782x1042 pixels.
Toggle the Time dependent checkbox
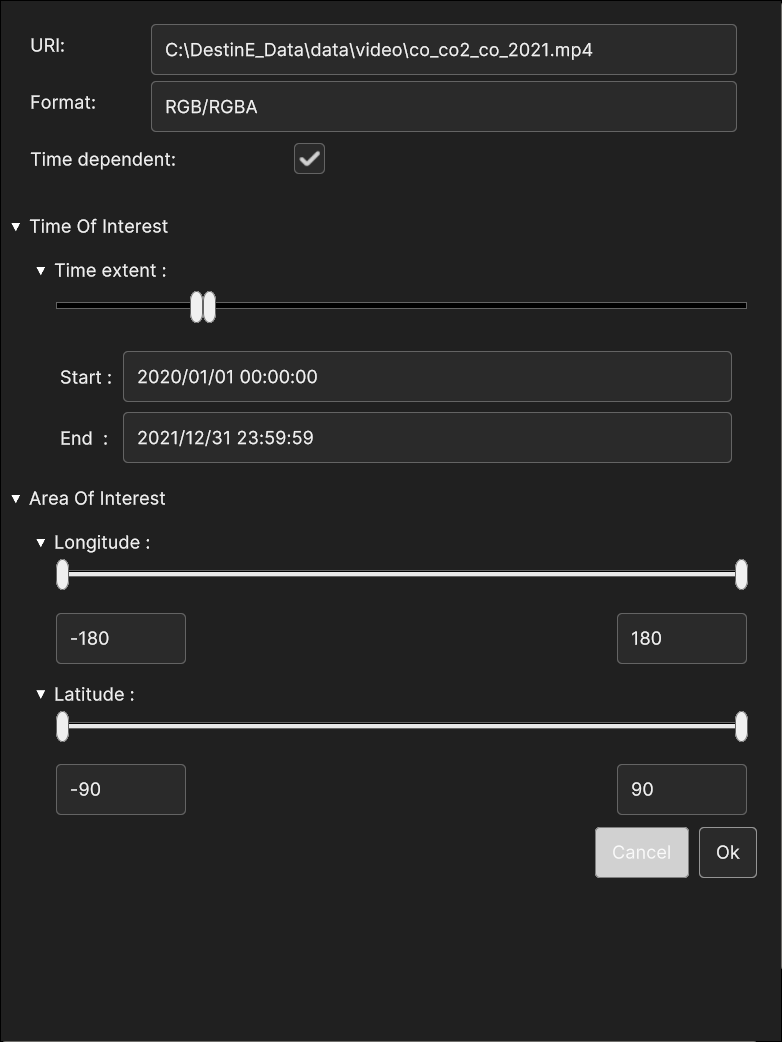(x=309, y=159)
